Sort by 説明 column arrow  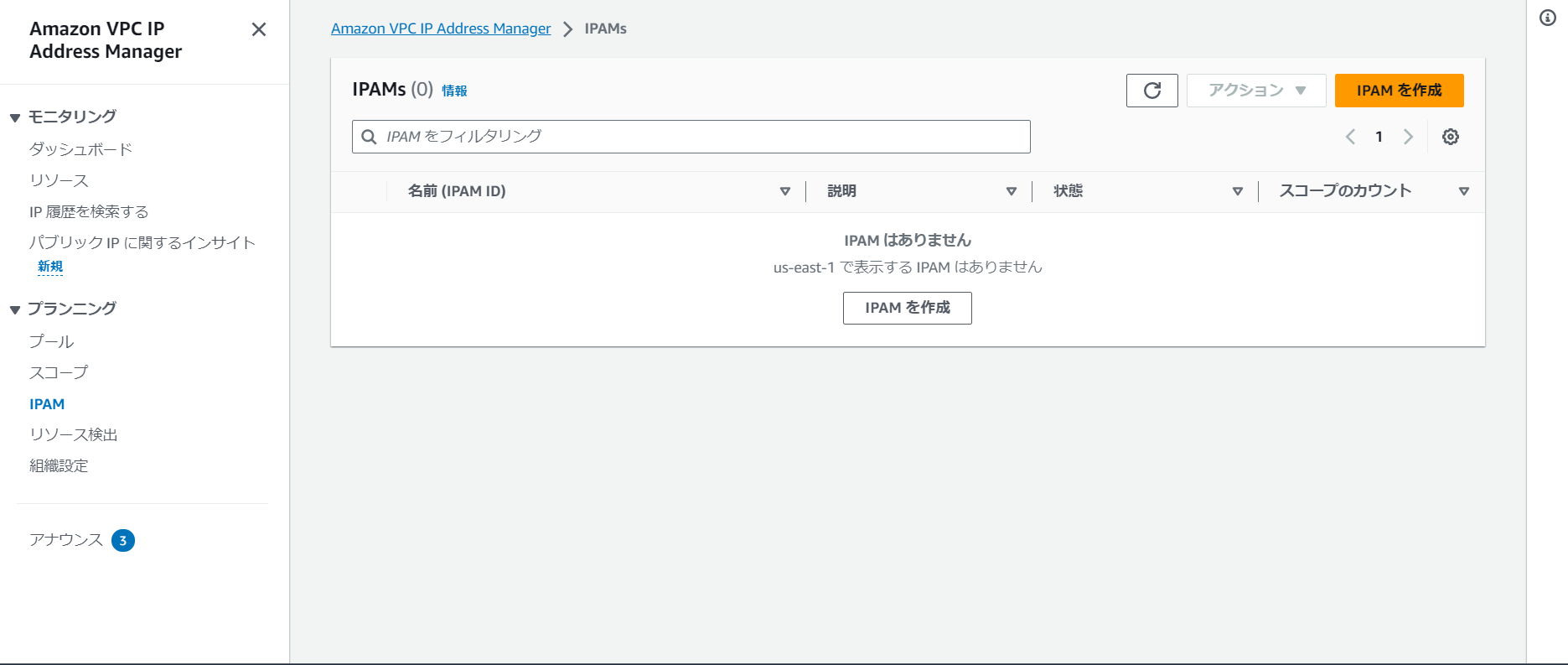coord(1012,191)
